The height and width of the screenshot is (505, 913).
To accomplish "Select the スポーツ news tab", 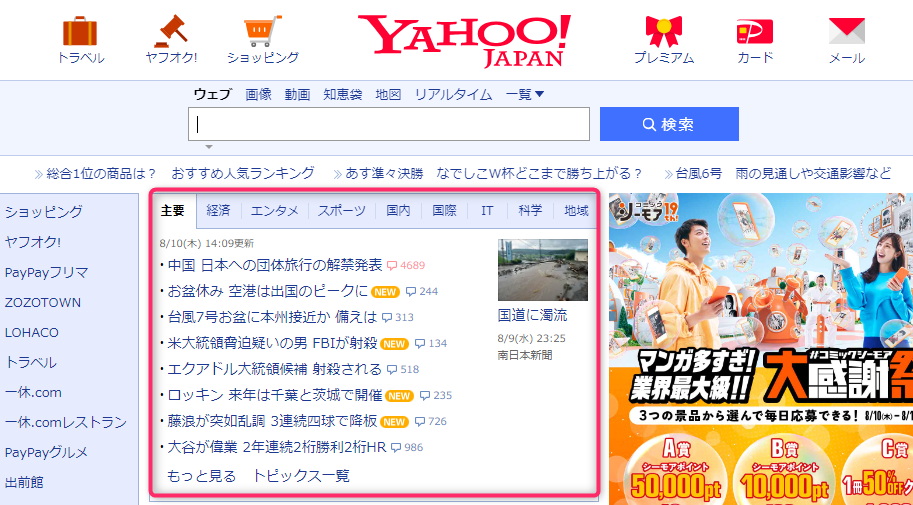I will tap(342, 211).
